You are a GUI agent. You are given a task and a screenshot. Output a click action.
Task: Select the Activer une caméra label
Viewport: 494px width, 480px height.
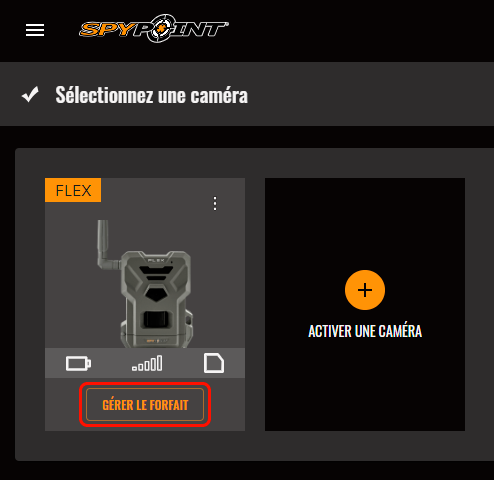click(365, 331)
